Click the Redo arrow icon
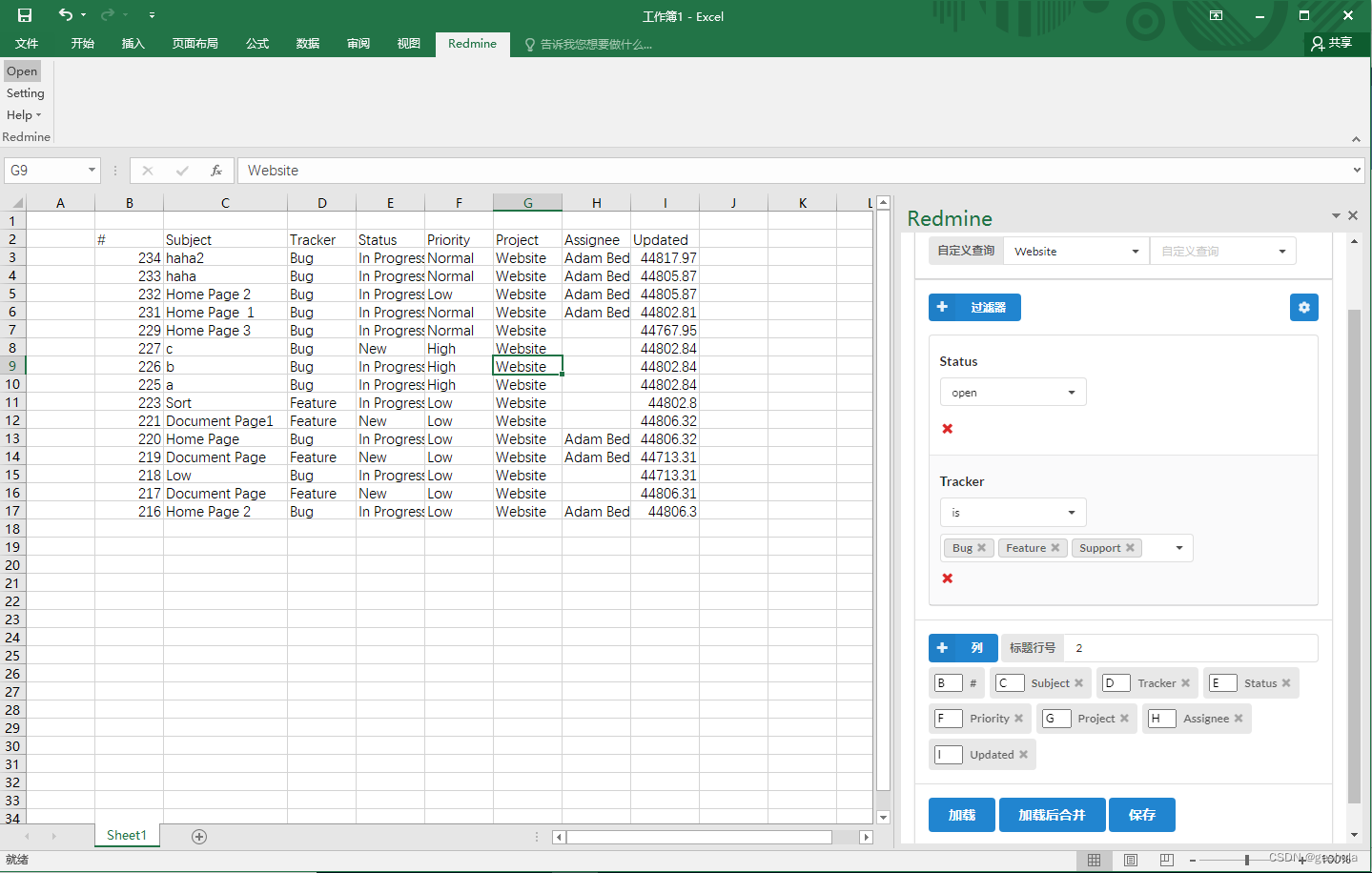 pyautogui.click(x=107, y=14)
